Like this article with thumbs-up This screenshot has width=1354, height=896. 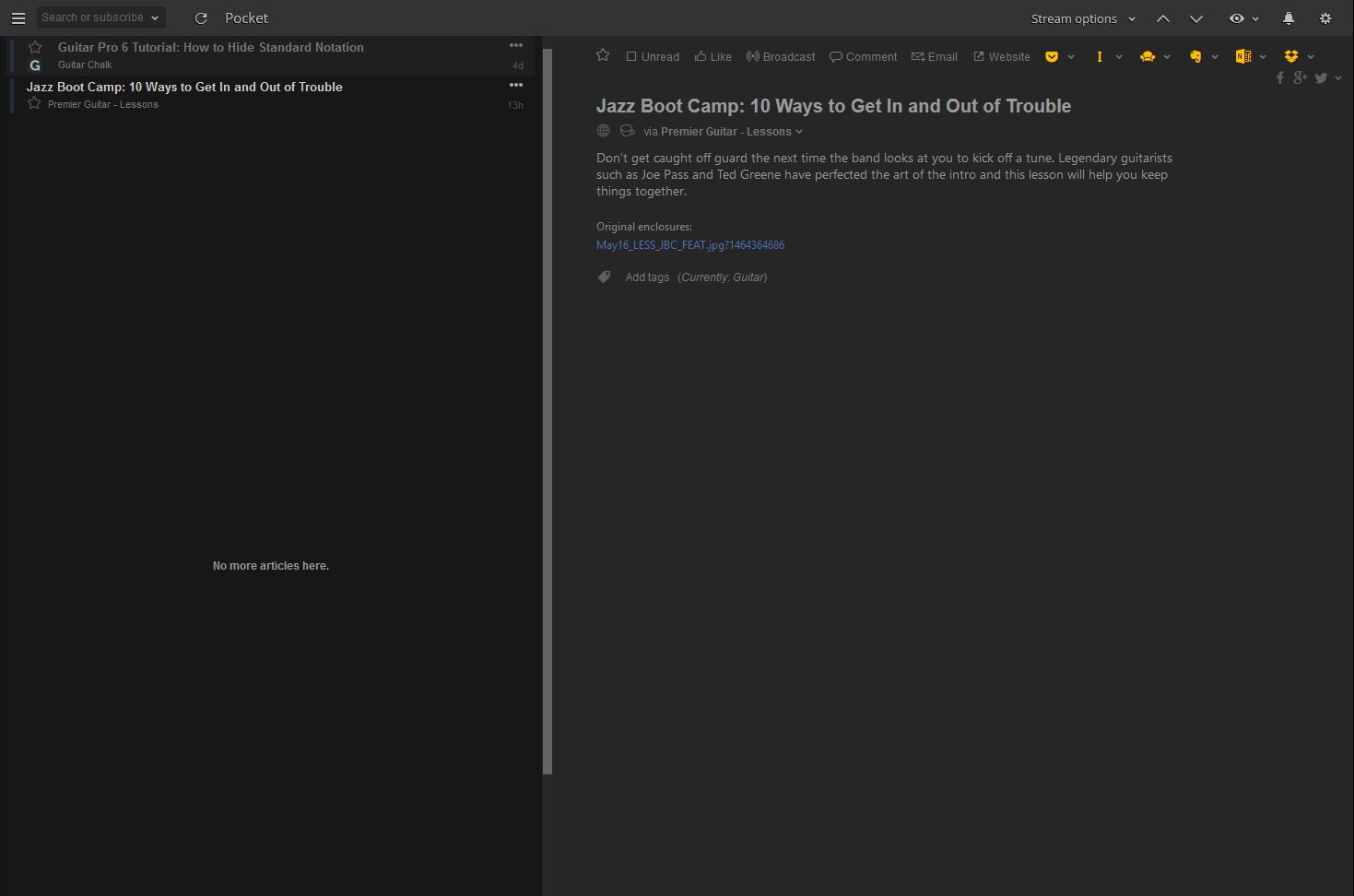[712, 56]
